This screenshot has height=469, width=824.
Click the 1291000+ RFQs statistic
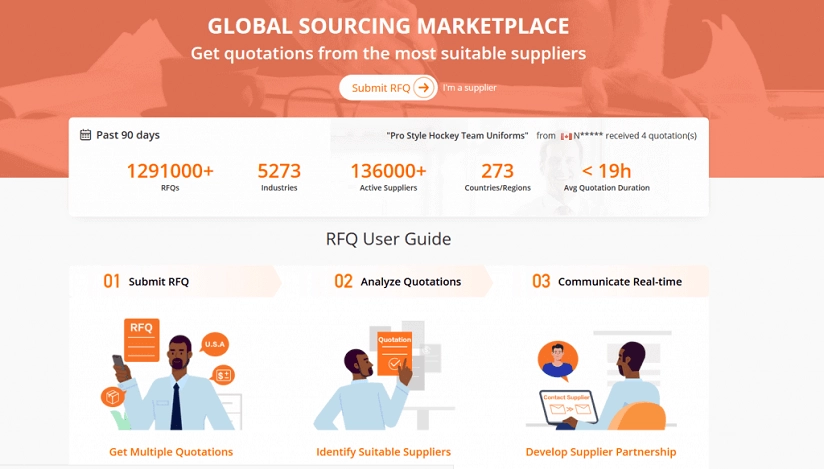[170, 177]
